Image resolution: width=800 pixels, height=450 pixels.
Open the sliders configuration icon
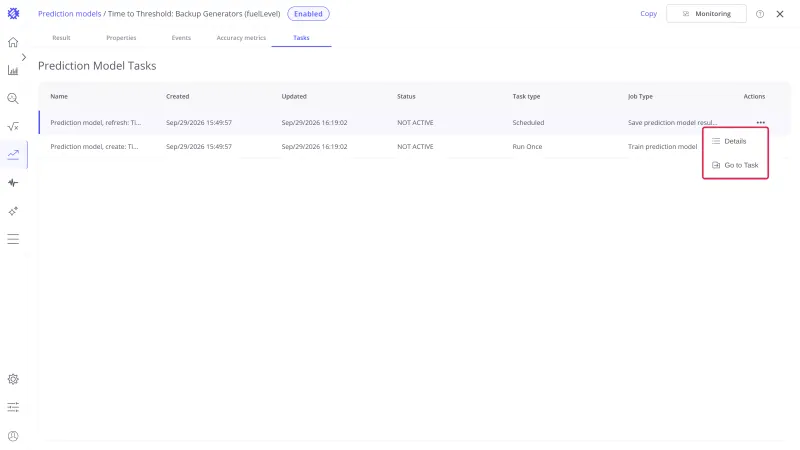click(13, 407)
